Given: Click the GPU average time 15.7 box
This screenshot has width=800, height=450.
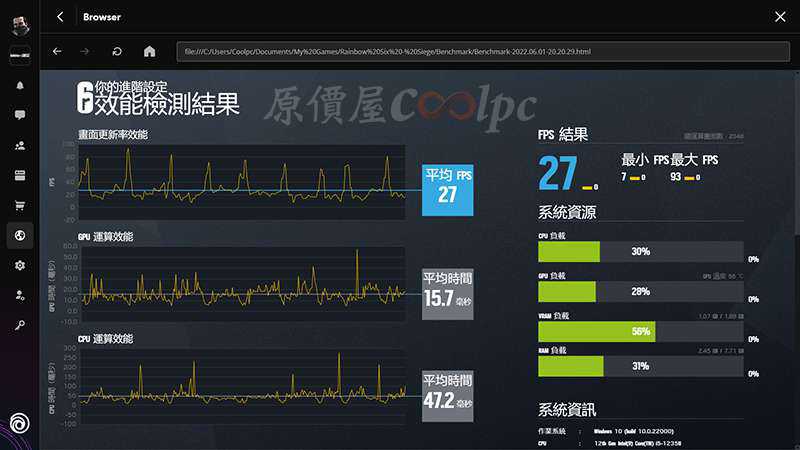Looking at the screenshot, I should point(447,294).
